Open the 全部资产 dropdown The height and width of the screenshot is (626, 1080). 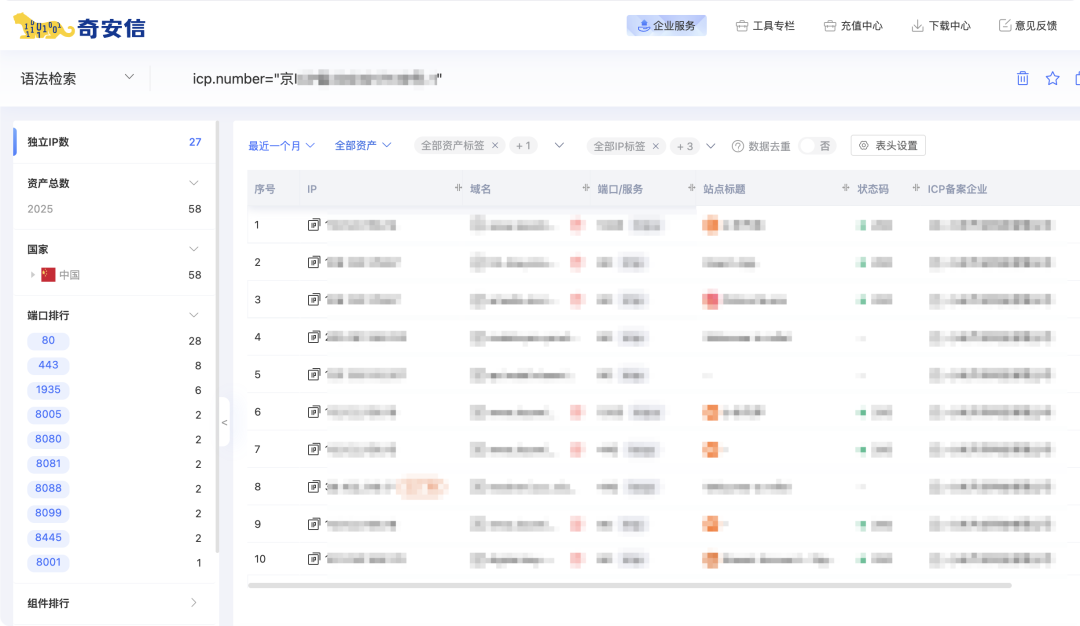[363, 145]
